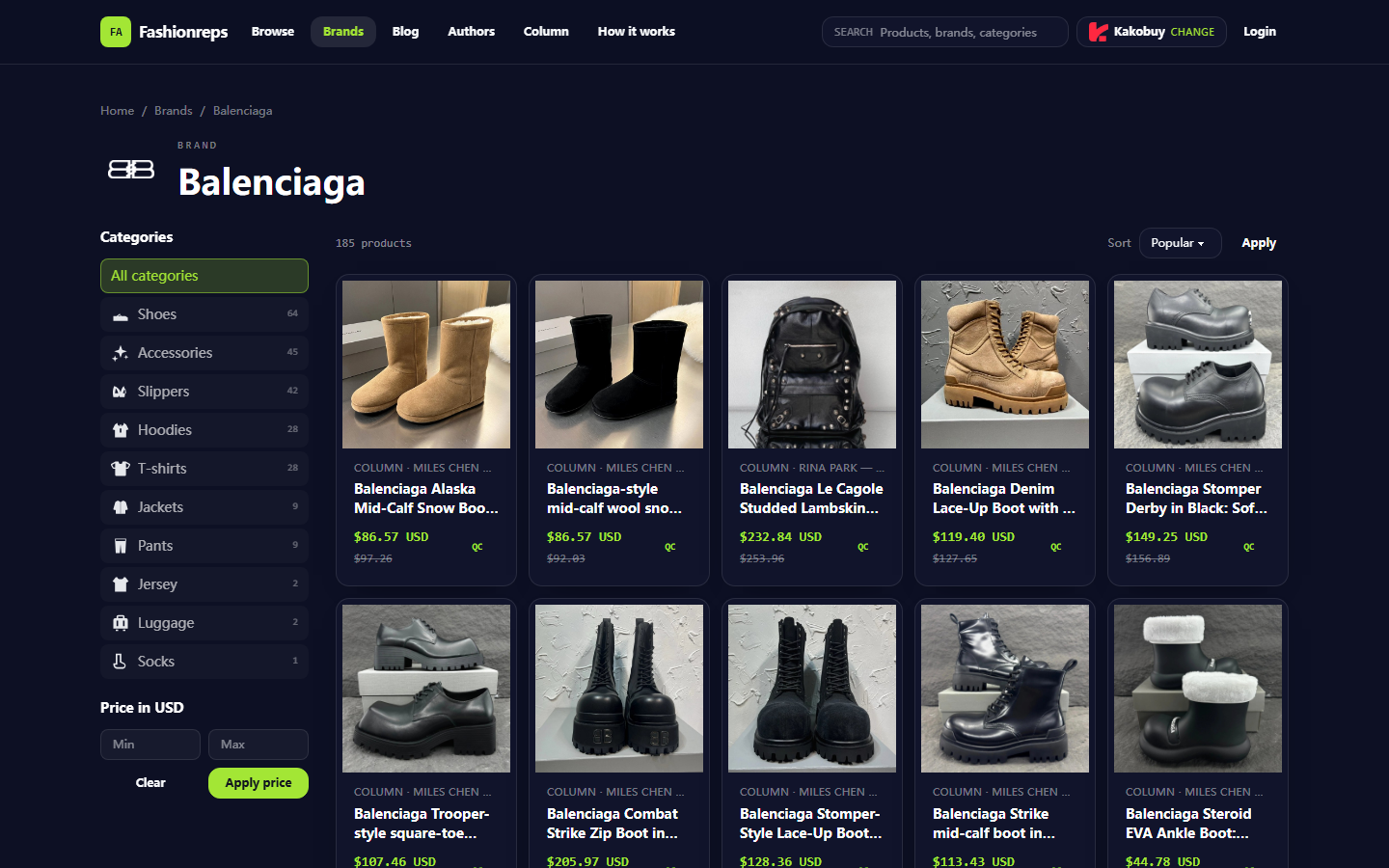Image resolution: width=1389 pixels, height=868 pixels.
Task: Open Balenciaga Trooper-style square-toe title
Action: [422, 824]
